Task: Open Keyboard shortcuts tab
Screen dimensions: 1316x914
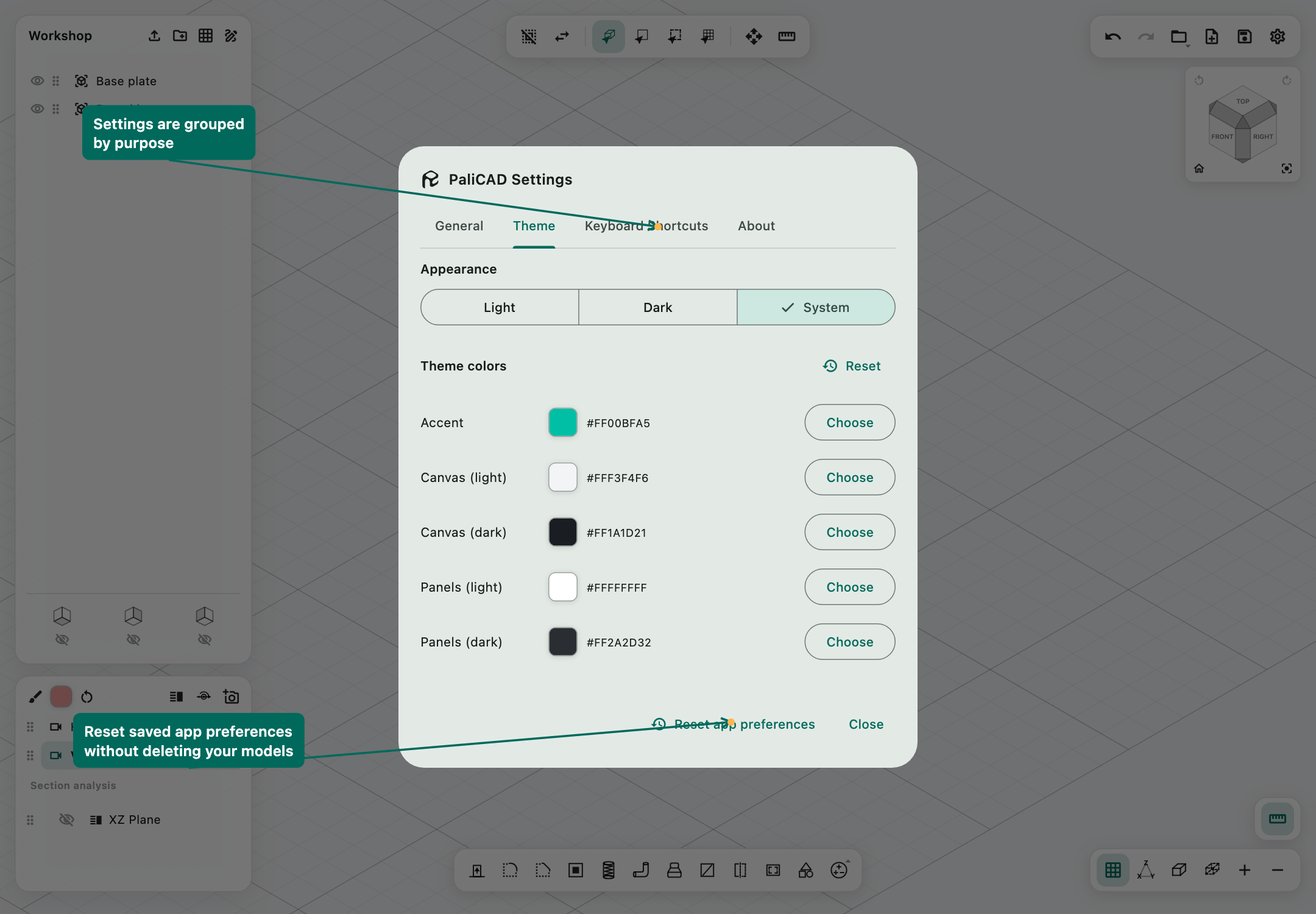Action: point(646,226)
